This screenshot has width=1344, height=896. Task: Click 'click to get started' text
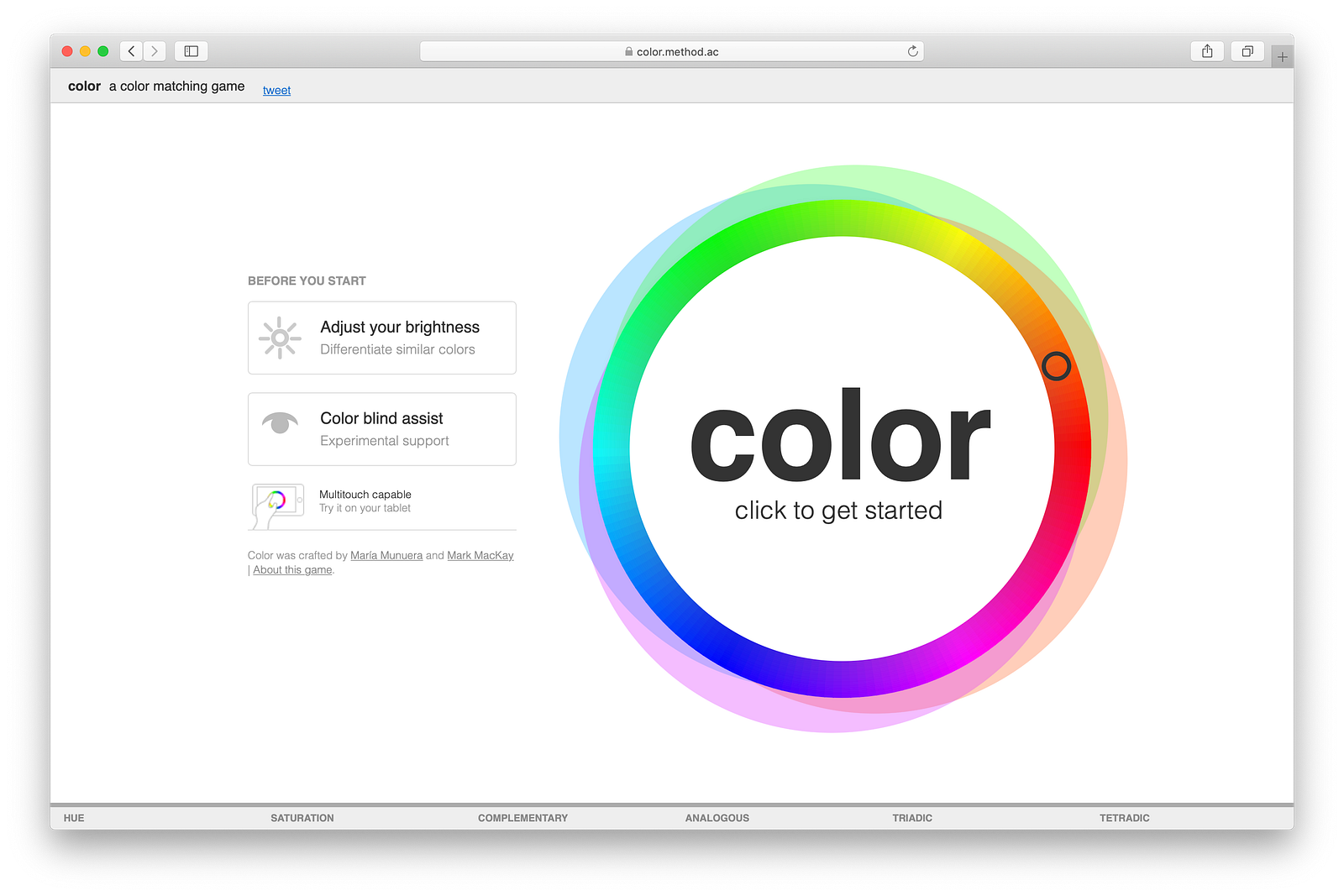pyautogui.click(x=838, y=511)
